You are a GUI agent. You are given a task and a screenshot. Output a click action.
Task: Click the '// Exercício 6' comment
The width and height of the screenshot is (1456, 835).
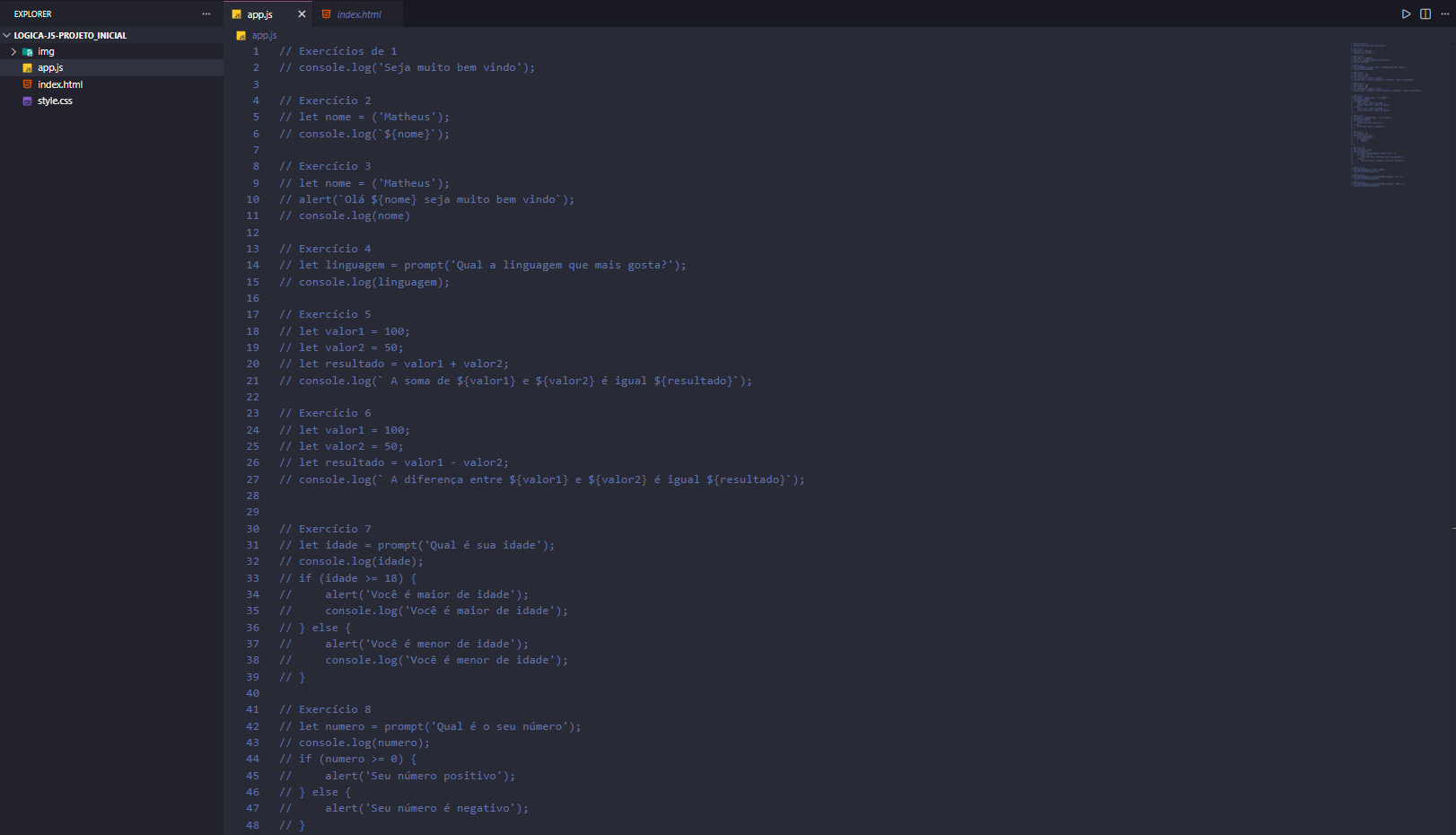point(325,413)
